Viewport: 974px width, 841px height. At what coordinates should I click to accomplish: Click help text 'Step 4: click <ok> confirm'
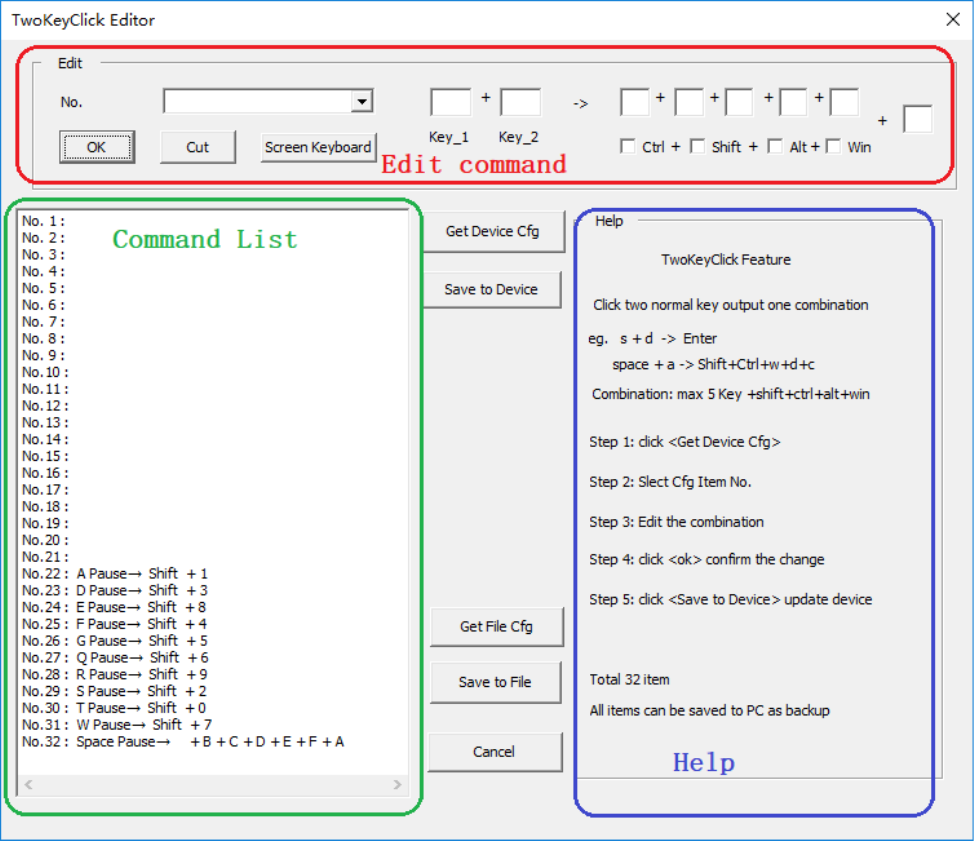706,560
